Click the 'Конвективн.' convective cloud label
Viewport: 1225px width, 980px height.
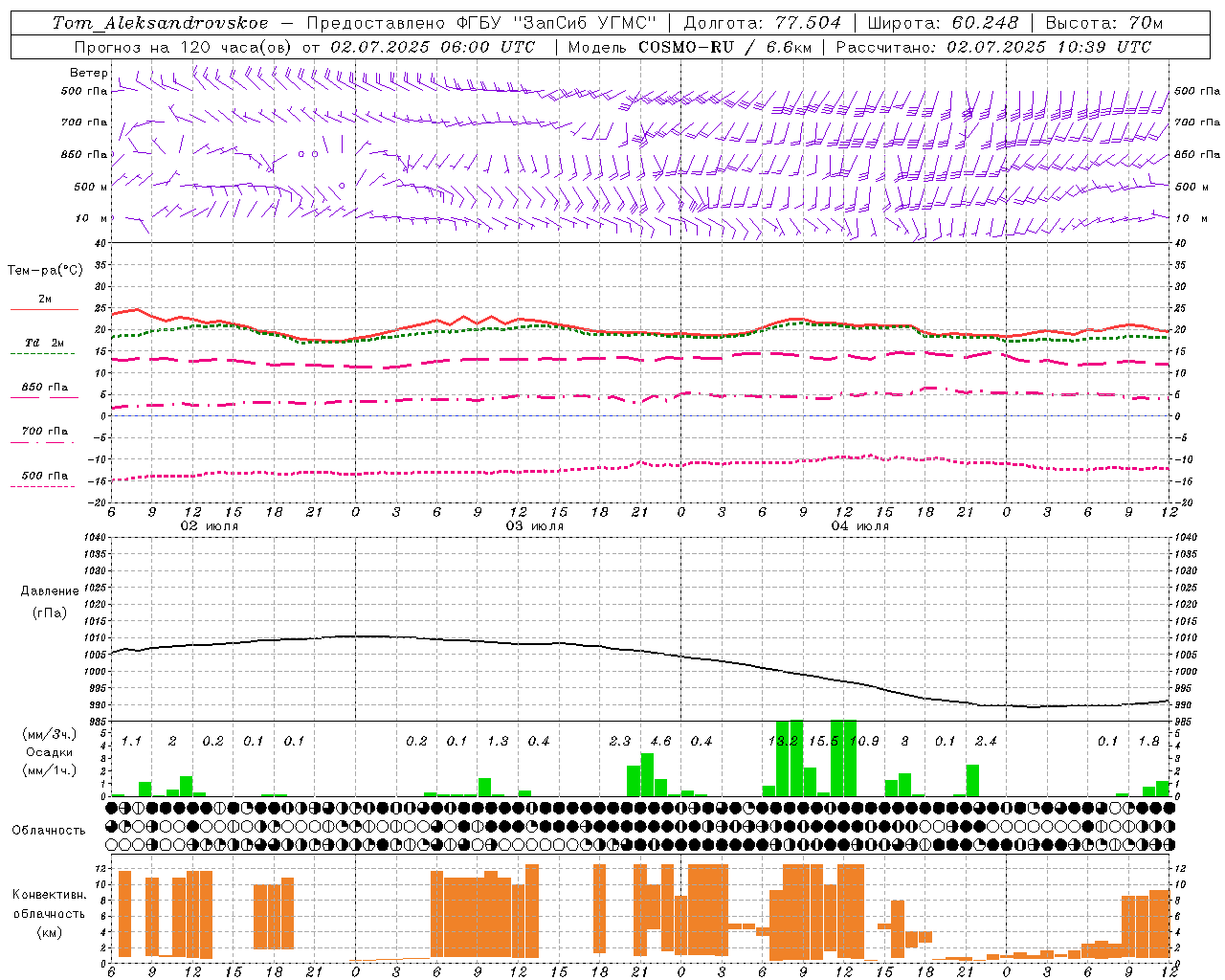coord(49,894)
